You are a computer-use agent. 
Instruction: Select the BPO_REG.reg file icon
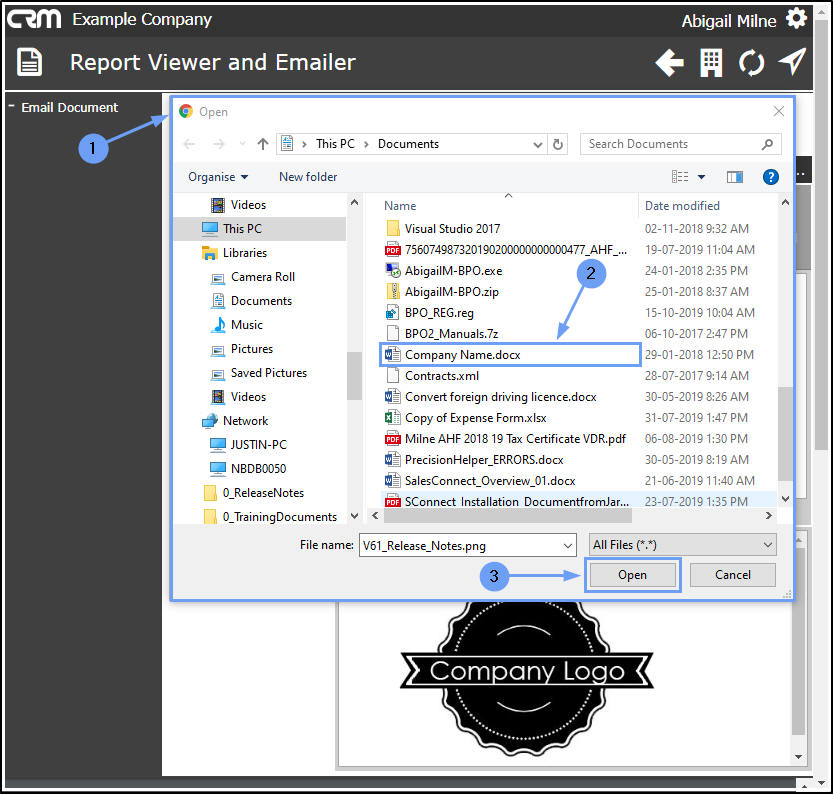(x=393, y=312)
